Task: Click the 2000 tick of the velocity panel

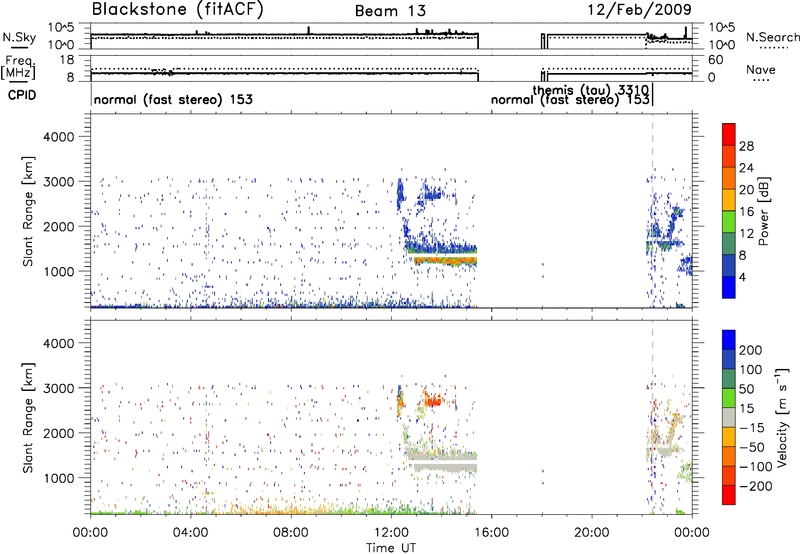Action: point(59,433)
